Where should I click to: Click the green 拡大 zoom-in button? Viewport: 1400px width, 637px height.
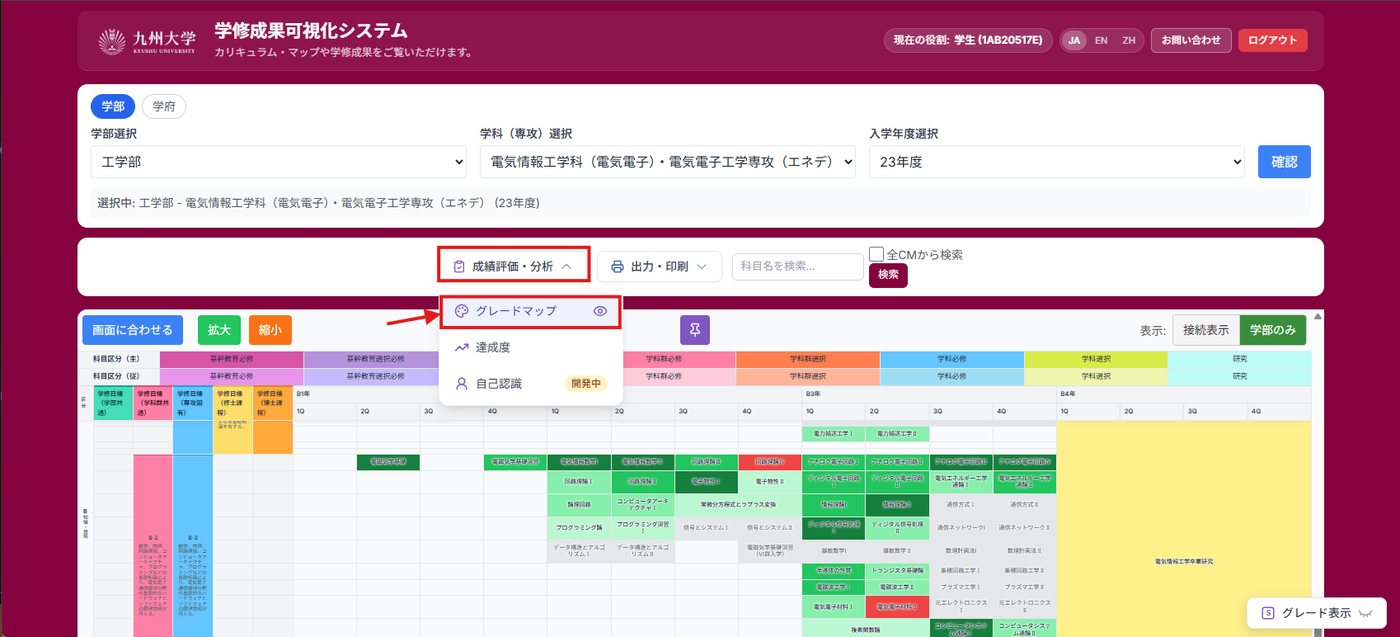[219, 330]
